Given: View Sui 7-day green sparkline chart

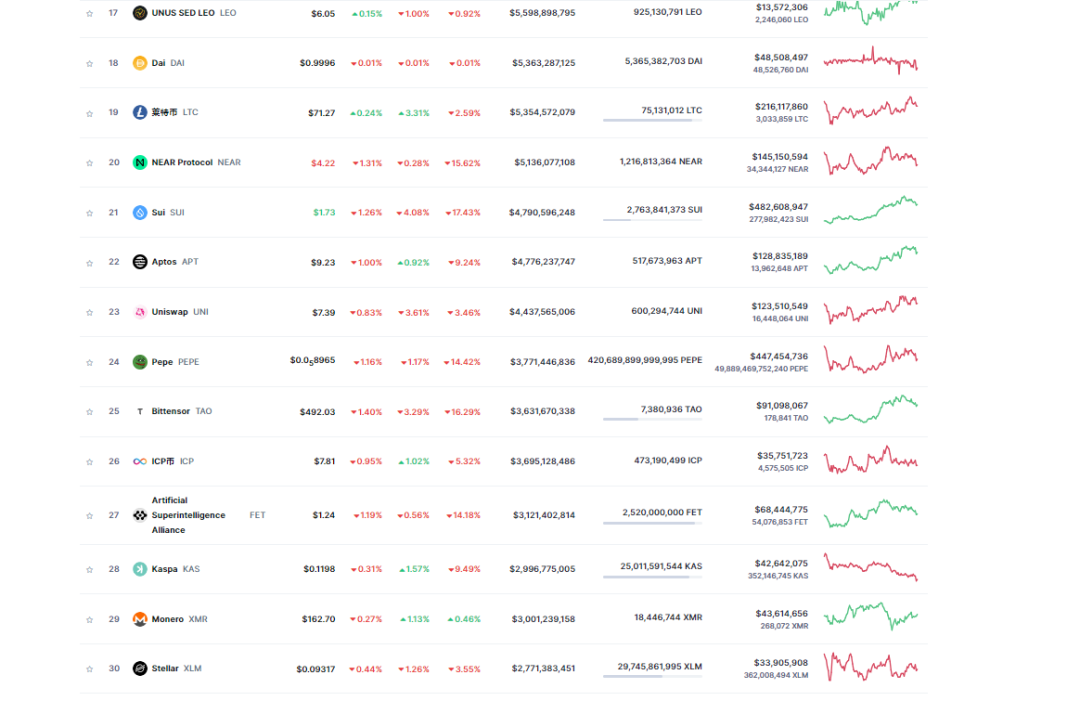Looking at the screenshot, I should [x=871, y=210].
